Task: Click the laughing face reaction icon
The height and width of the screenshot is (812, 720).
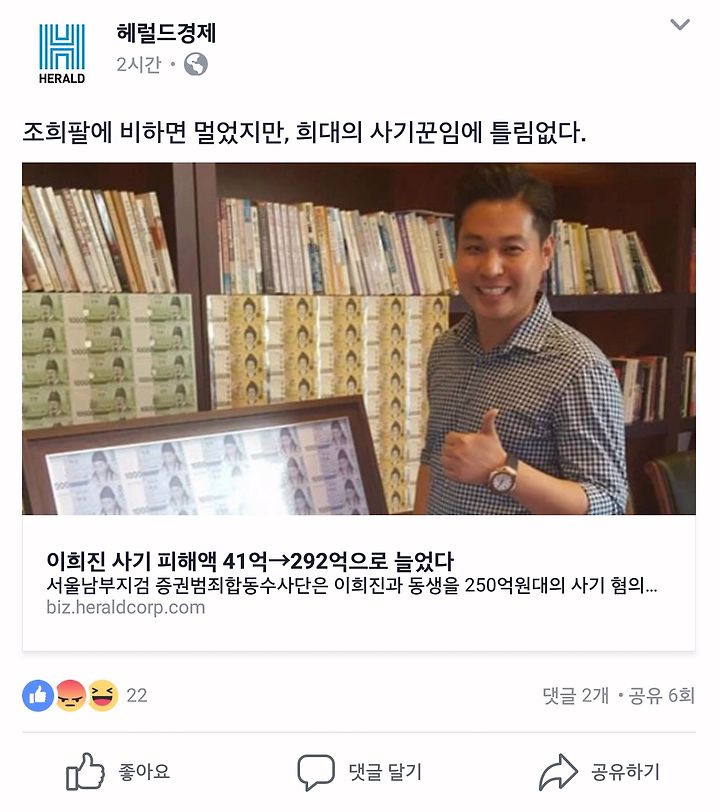Action: (103, 695)
